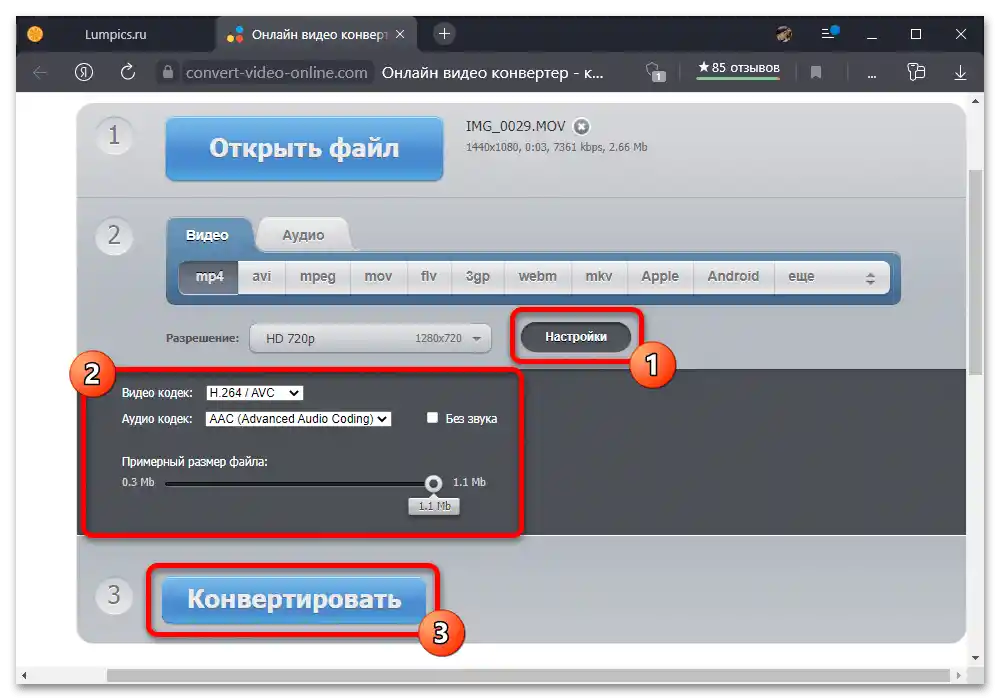
Task: Switch to the Lumpics.ru browser tab
Action: (115, 34)
